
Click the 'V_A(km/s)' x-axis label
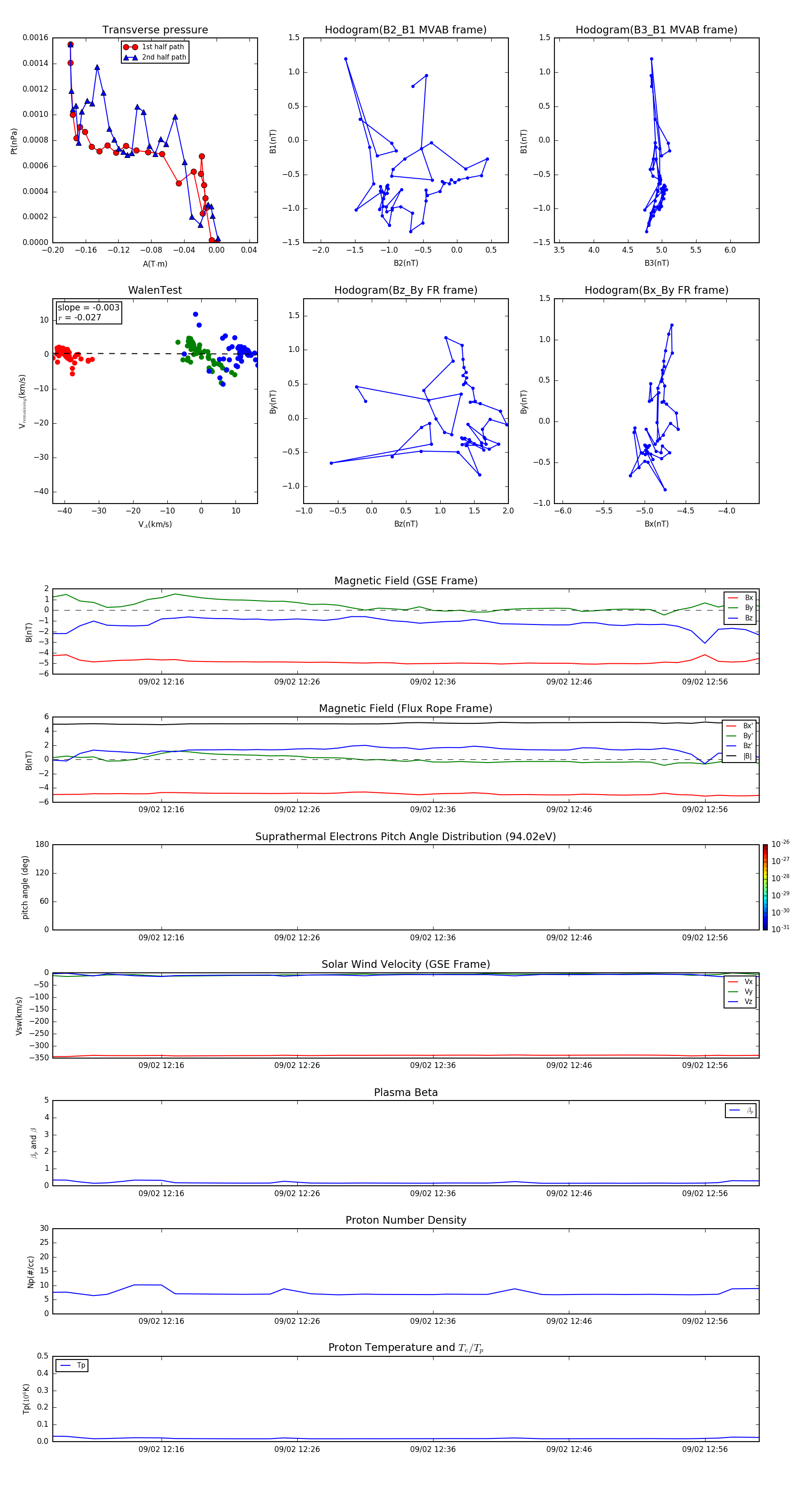coord(155,524)
